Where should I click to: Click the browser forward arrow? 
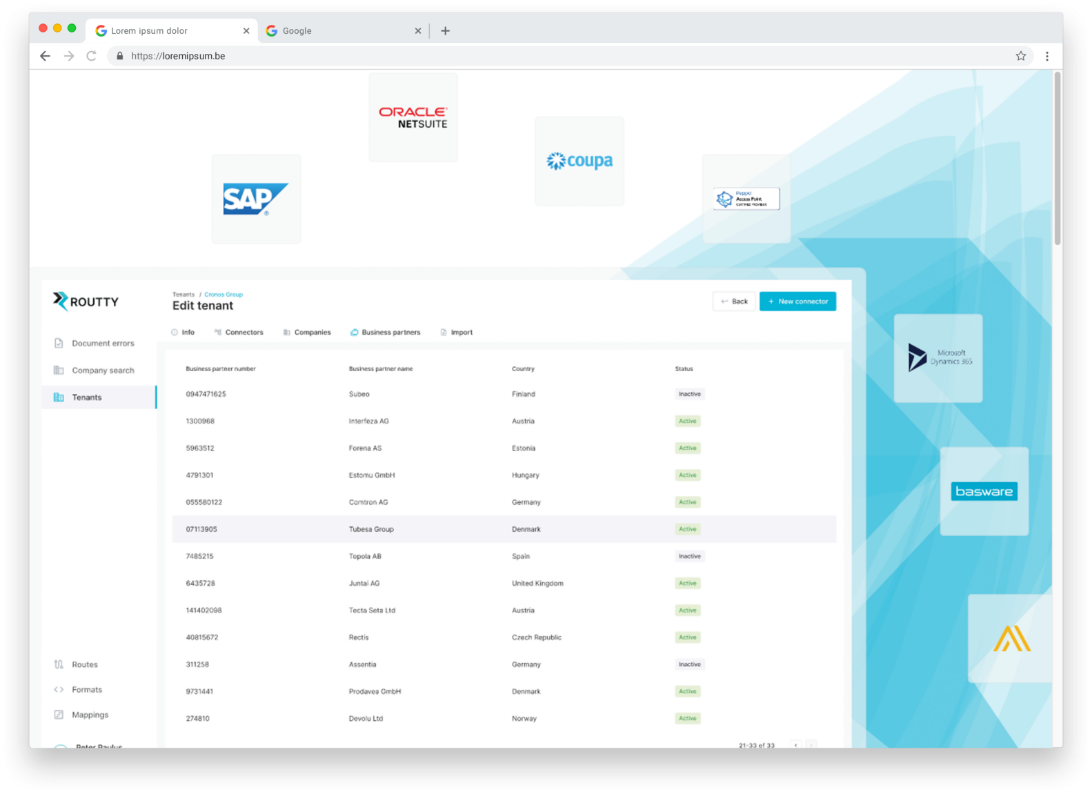pyautogui.click(x=68, y=56)
